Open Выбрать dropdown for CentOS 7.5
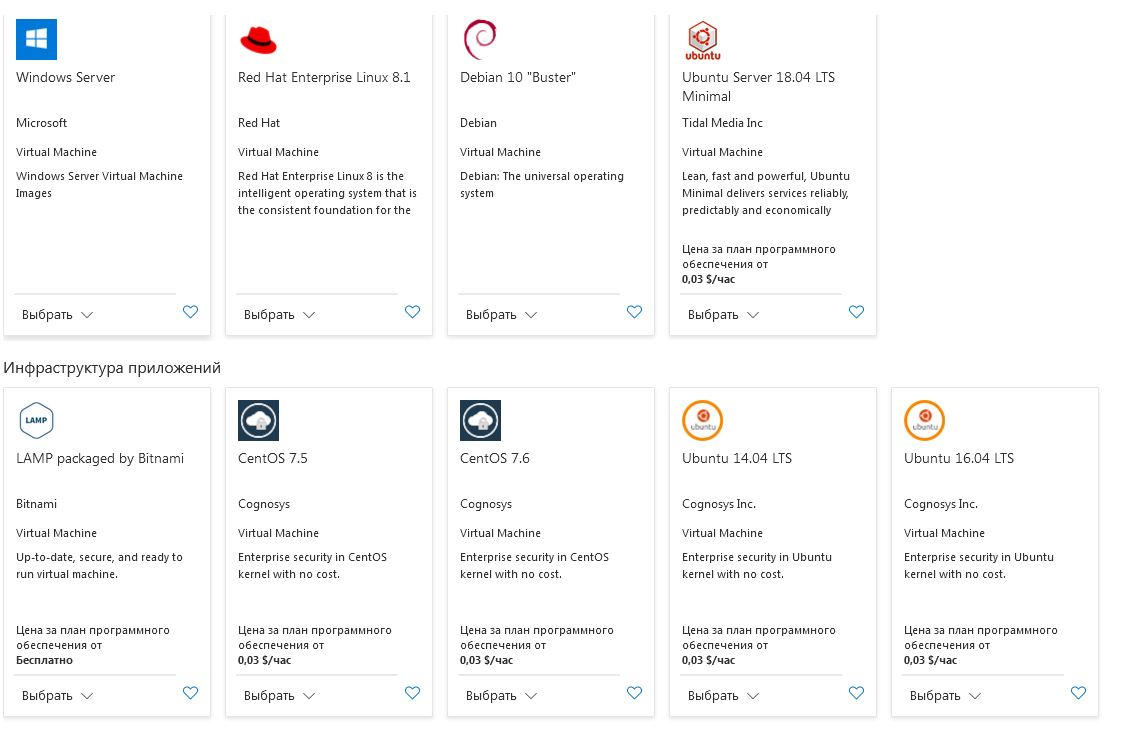Screen dimensions: 1144x732 point(279,696)
